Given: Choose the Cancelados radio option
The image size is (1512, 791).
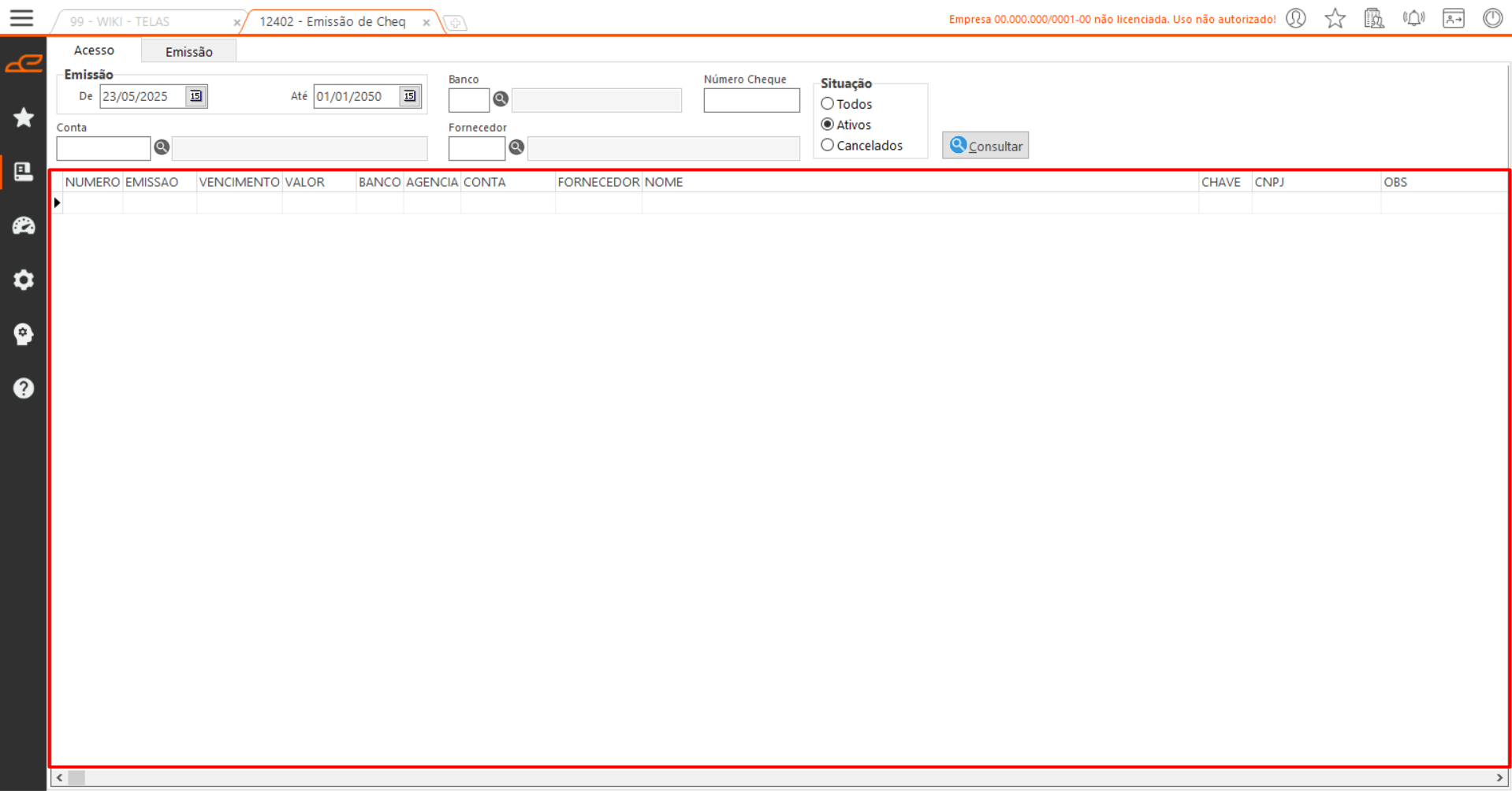Looking at the screenshot, I should (828, 146).
